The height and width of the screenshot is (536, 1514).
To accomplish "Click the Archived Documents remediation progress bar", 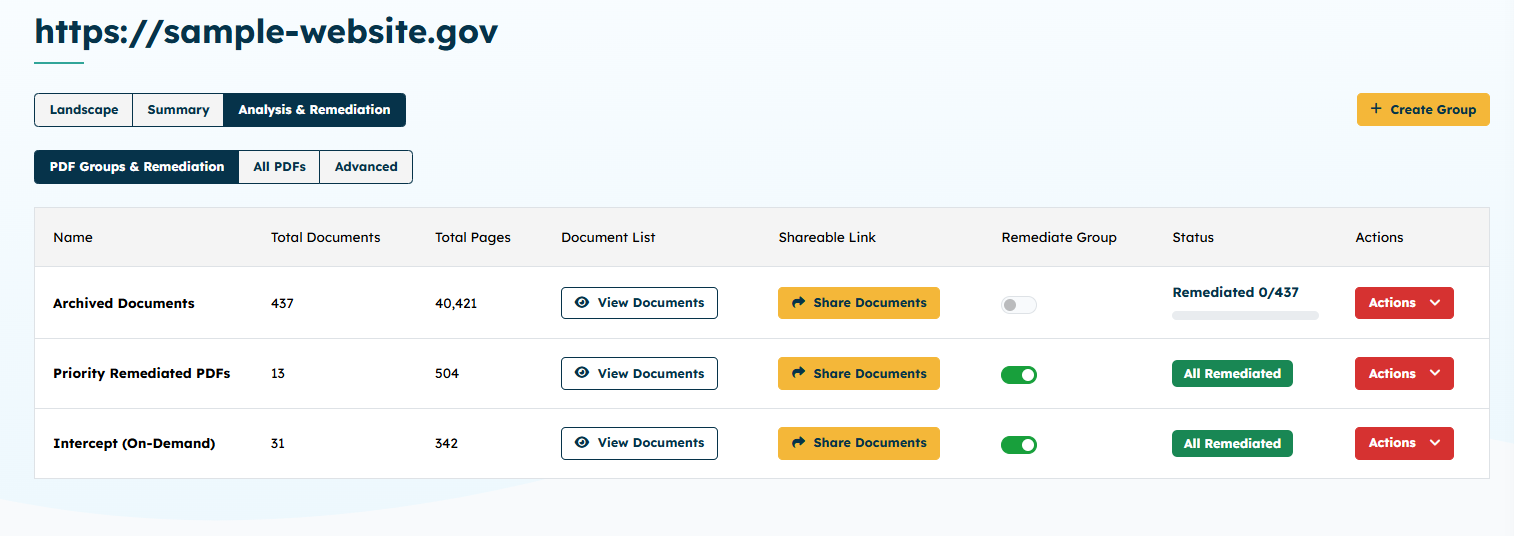I will tap(1245, 315).
